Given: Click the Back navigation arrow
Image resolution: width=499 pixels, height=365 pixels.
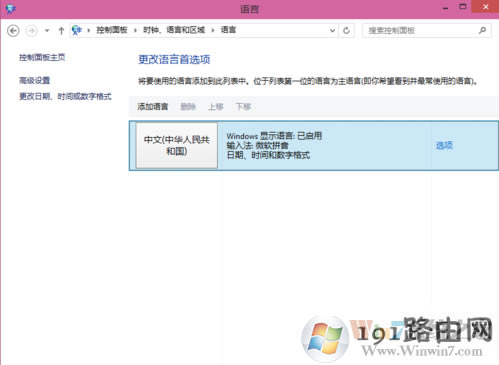Looking at the screenshot, I should click(x=13, y=31).
